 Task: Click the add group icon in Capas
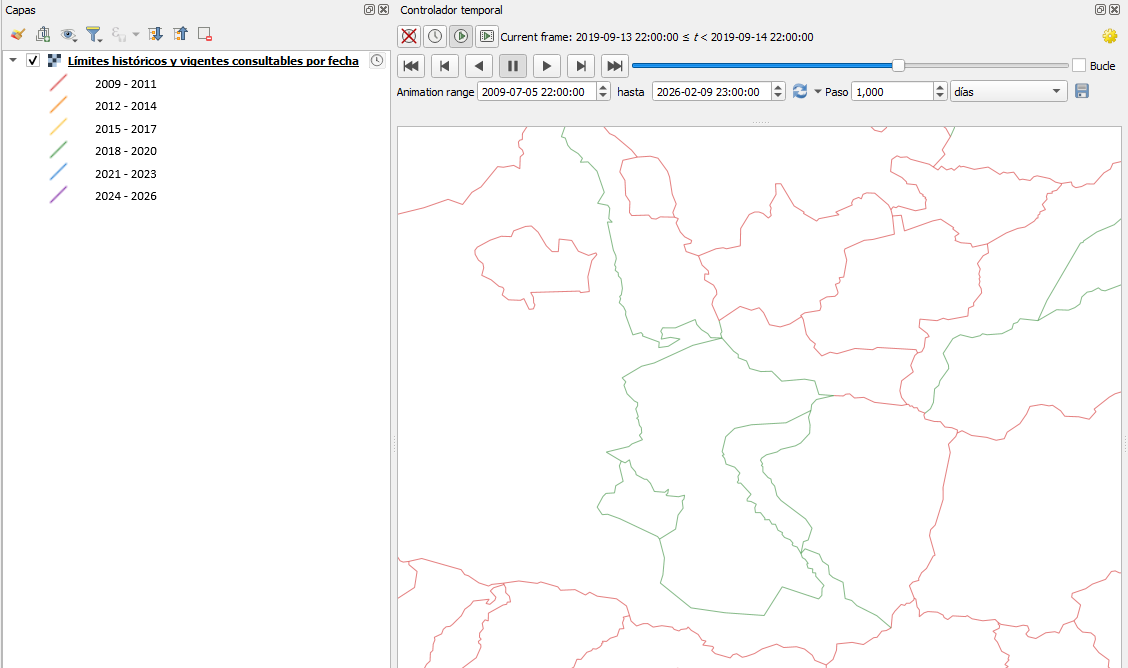tap(43, 34)
